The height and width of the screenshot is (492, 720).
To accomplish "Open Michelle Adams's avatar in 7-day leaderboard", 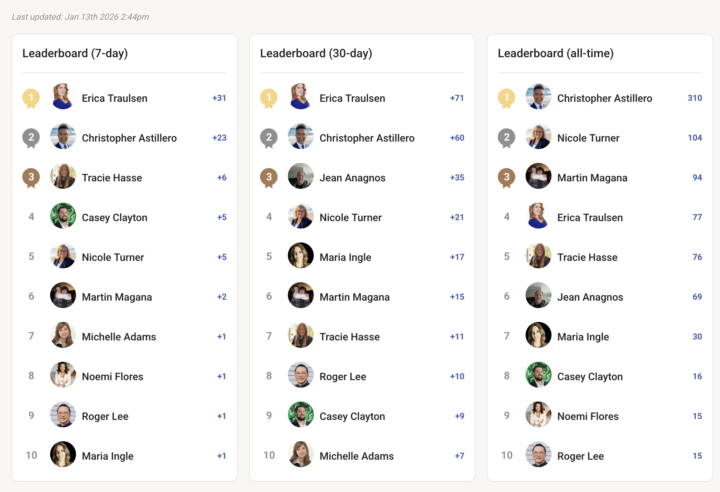I will click(63, 335).
